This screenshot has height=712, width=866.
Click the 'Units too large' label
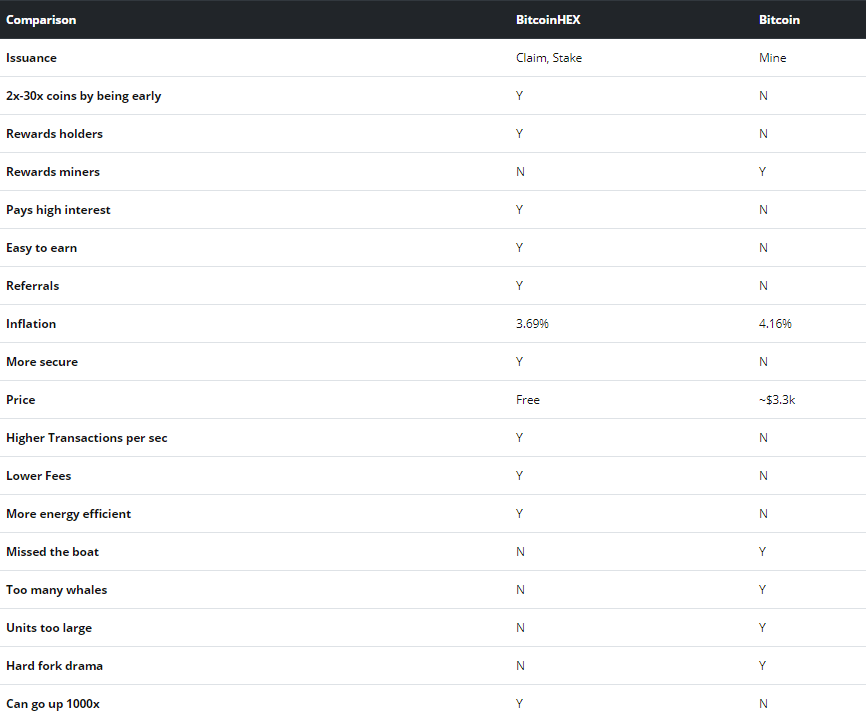49,628
